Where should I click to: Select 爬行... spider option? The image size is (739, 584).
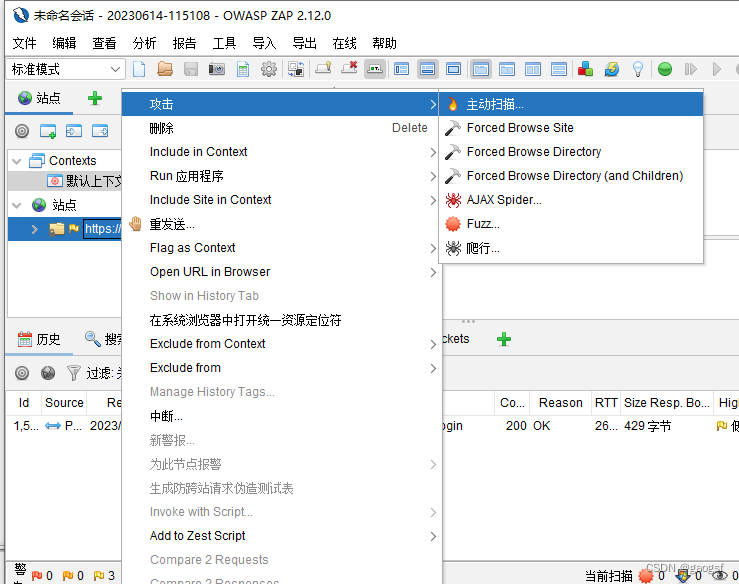point(571,248)
